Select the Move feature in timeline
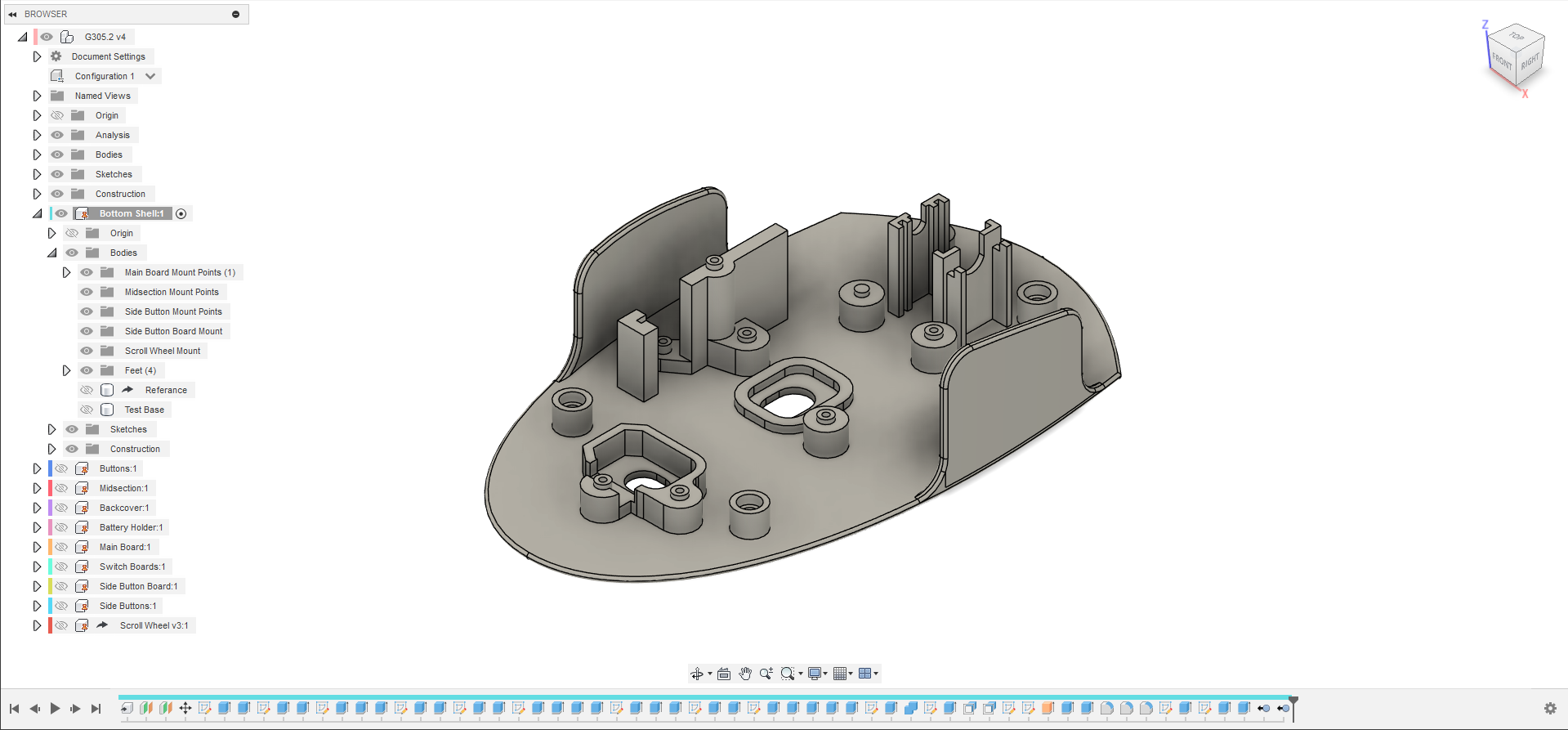The width and height of the screenshot is (1568, 730). click(185, 708)
